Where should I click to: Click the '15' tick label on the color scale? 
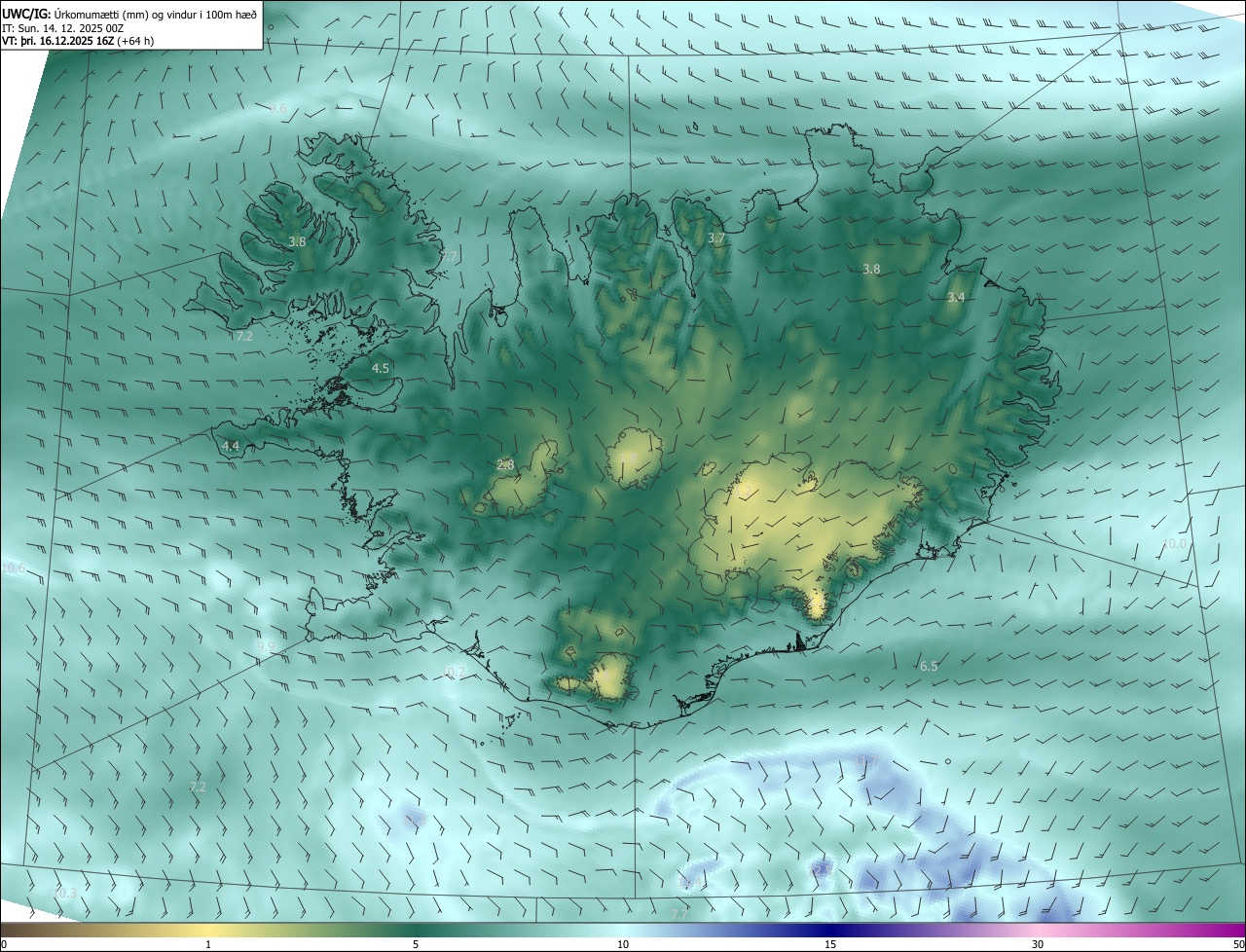[830, 944]
